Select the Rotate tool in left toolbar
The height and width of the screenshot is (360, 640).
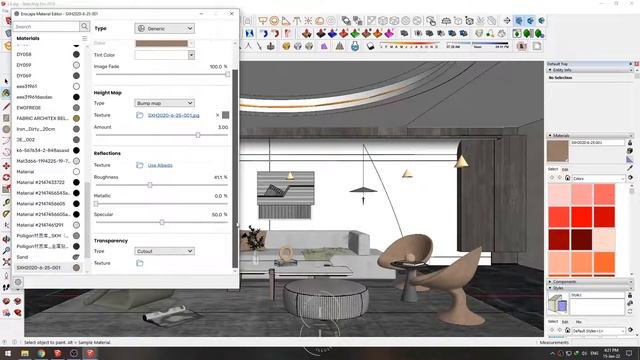point(6,178)
